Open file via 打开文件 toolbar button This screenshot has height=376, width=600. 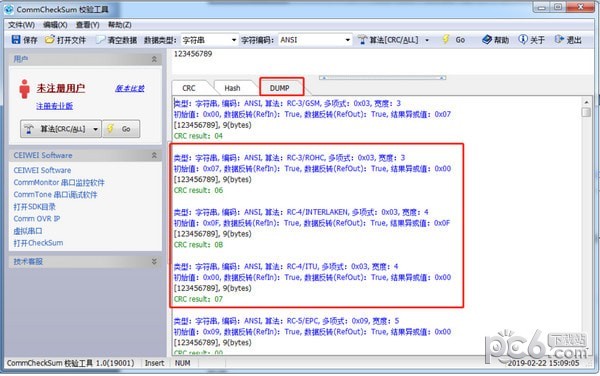click(65, 40)
